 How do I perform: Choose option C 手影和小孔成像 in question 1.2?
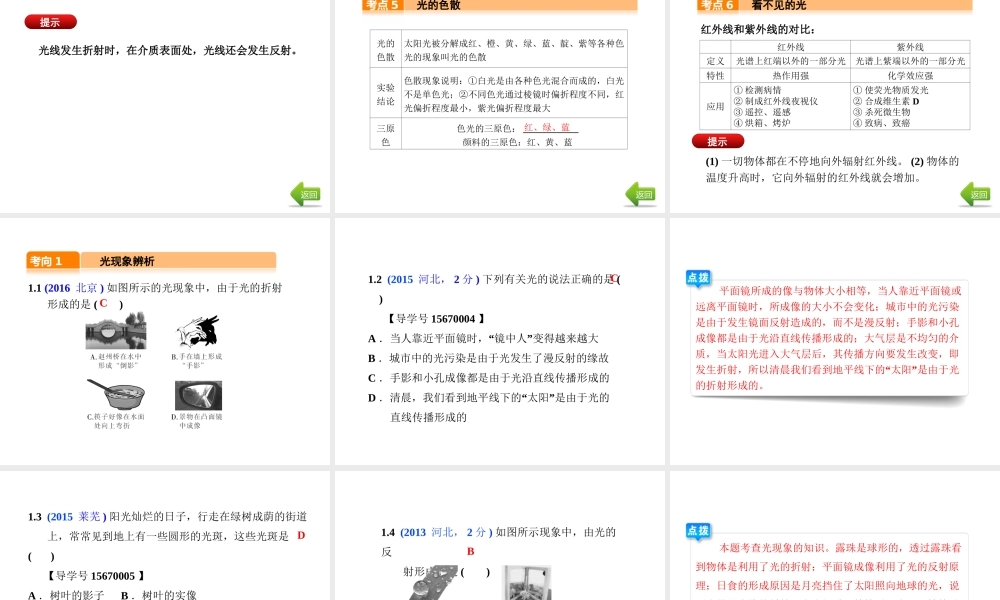click(x=489, y=378)
